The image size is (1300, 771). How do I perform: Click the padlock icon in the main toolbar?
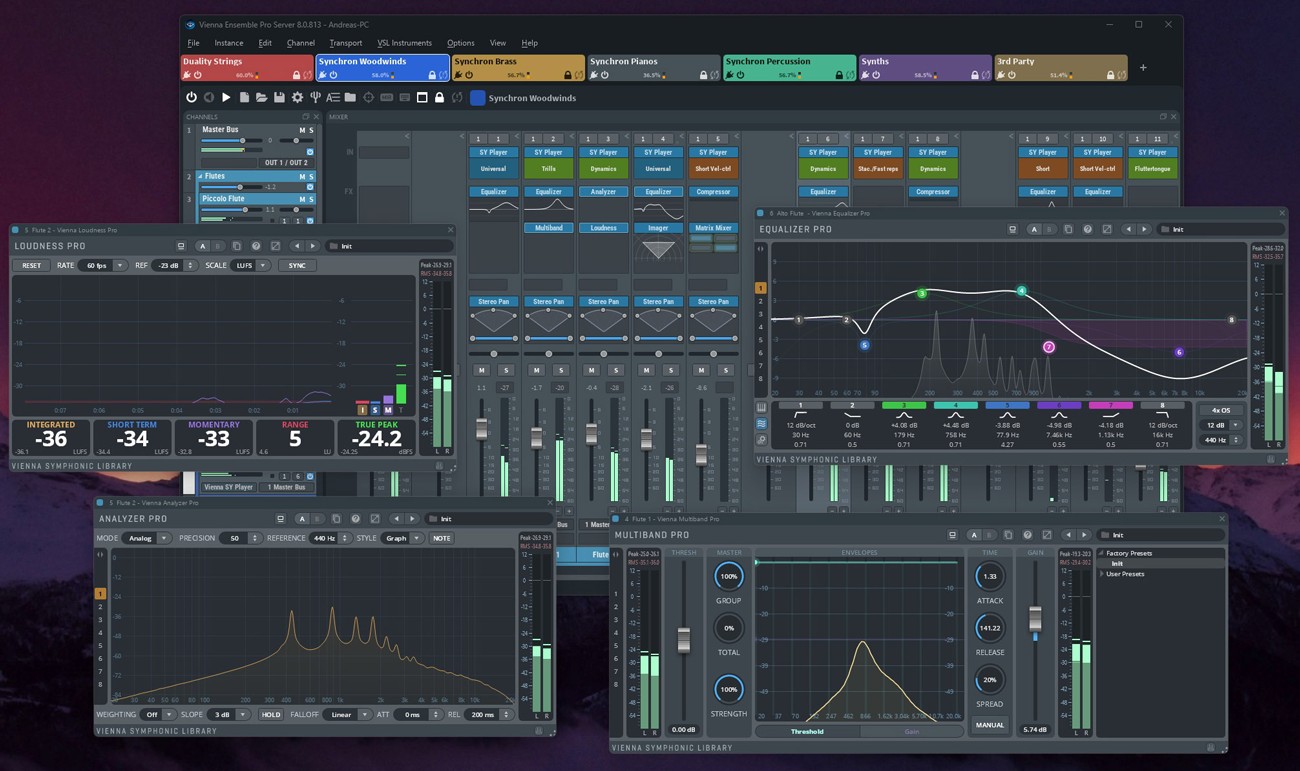(x=439, y=98)
